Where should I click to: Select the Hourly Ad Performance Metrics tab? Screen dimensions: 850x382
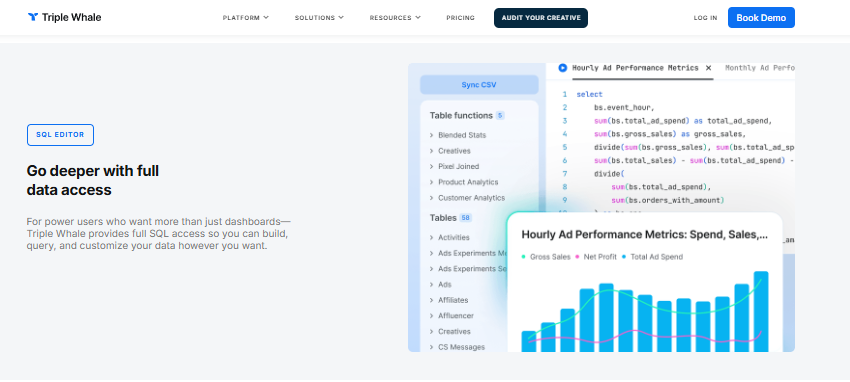click(635, 68)
